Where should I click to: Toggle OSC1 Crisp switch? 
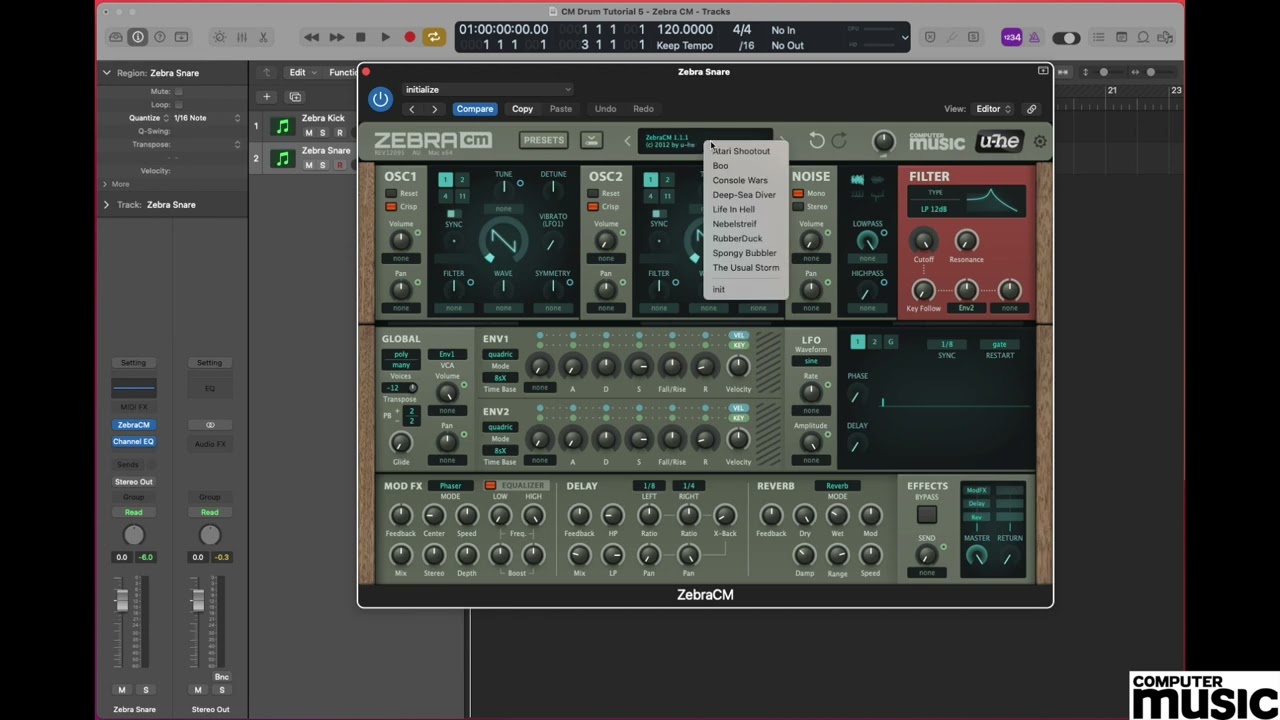(392, 207)
